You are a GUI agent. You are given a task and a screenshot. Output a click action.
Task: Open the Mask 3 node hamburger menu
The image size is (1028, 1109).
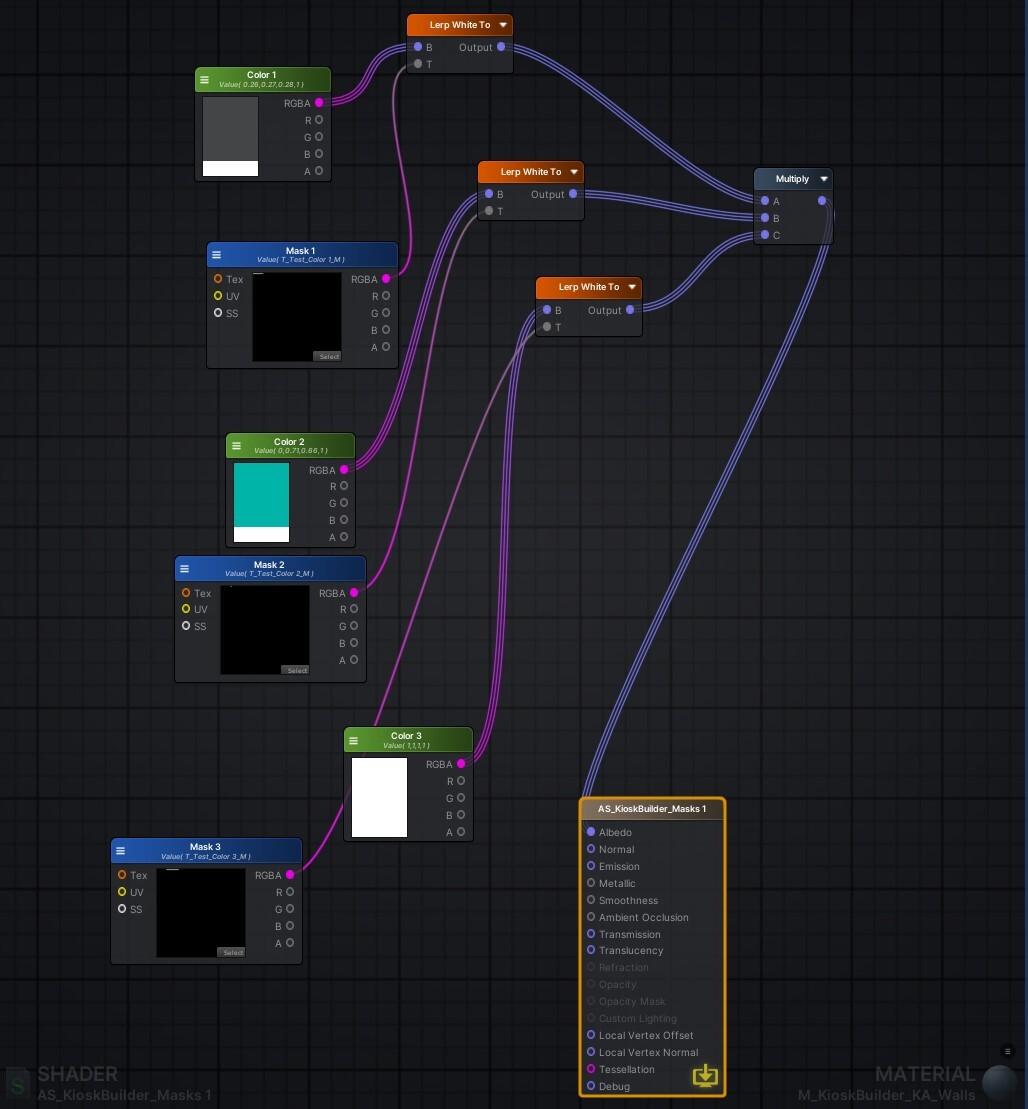click(x=121, y=850)
